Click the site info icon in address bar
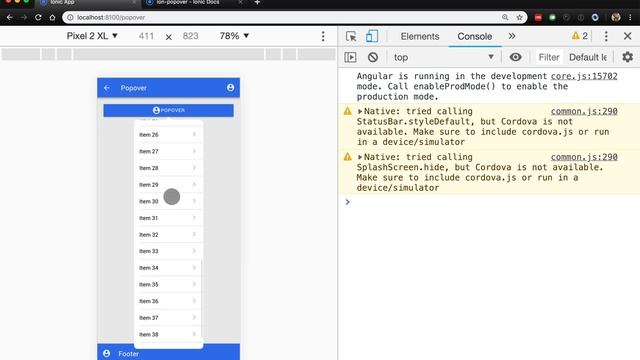Image resolution: width=640 pixels, height=360 pixels. coord(70,18)
